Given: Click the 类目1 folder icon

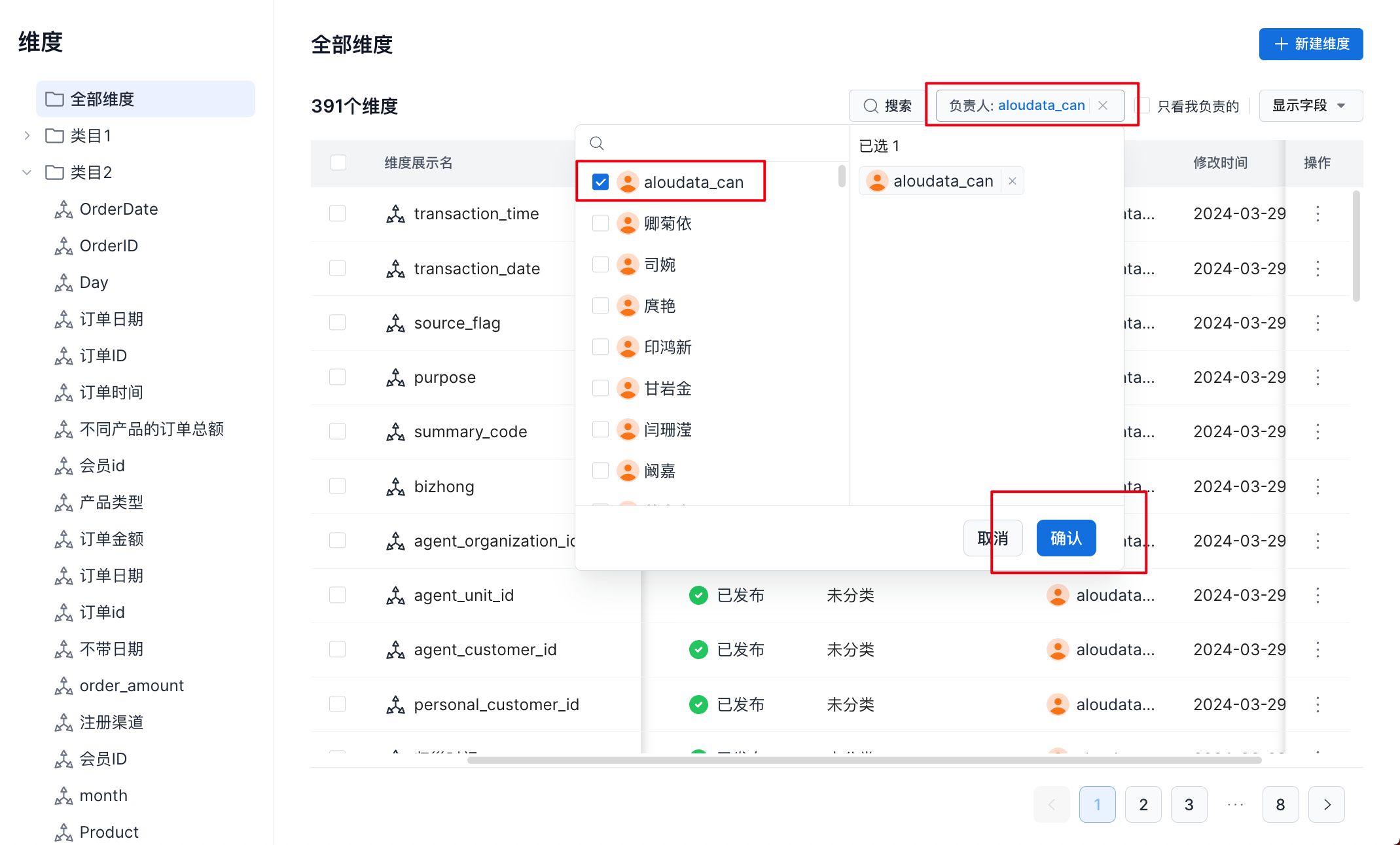Looking at the screenshot, I should point(54,135).
